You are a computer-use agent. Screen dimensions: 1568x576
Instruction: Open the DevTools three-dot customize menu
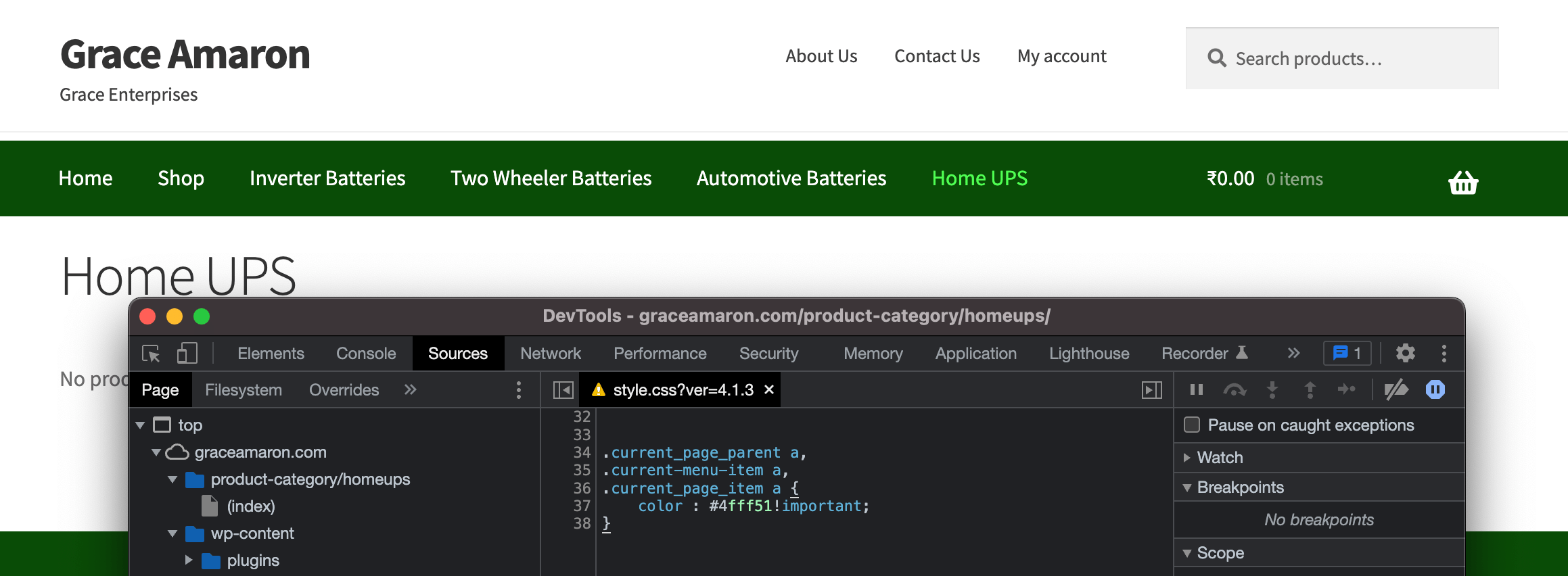(x=1444, y=354)
